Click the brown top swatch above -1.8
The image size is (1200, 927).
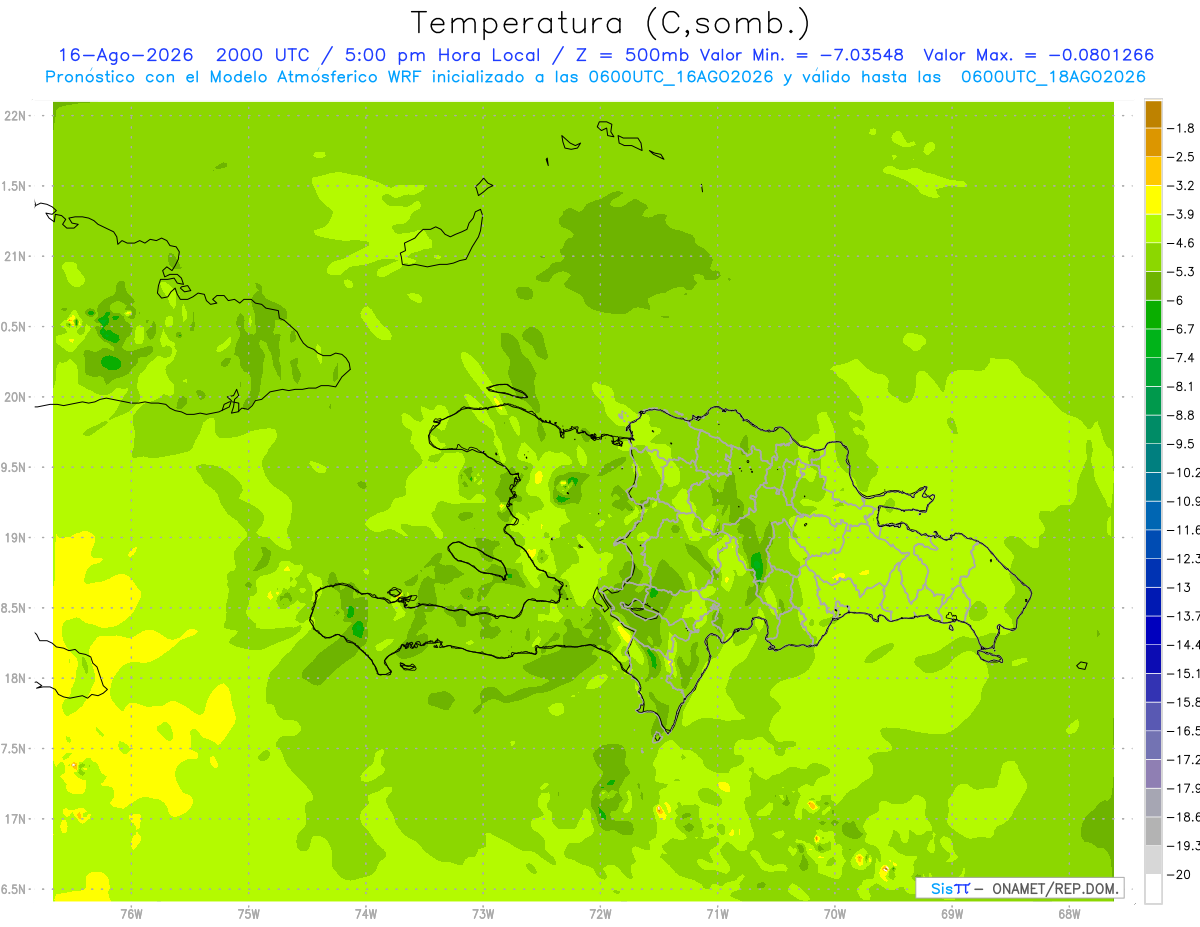(x=1153, y=114)
